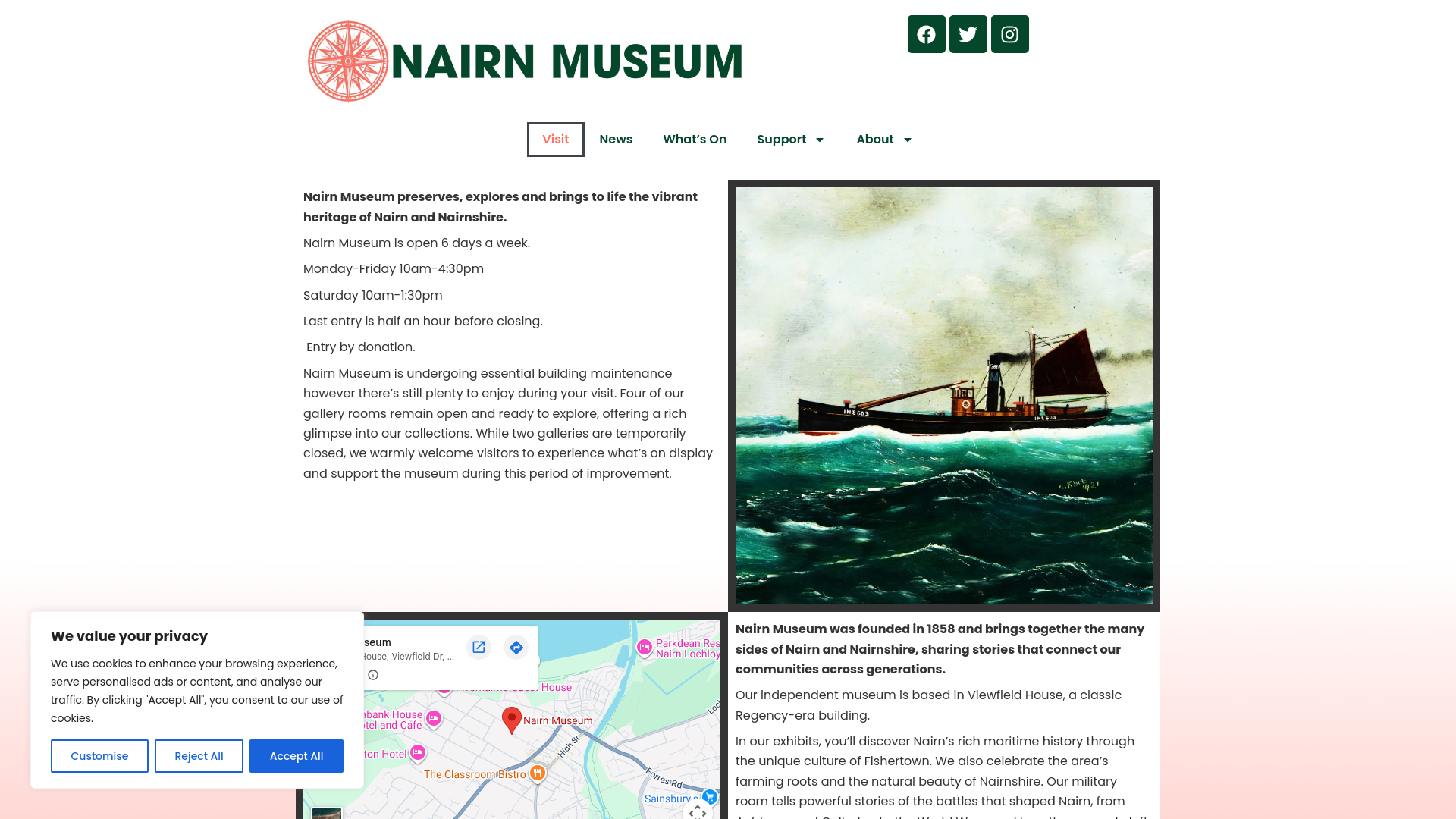Click the fishing boat painting

944,396
